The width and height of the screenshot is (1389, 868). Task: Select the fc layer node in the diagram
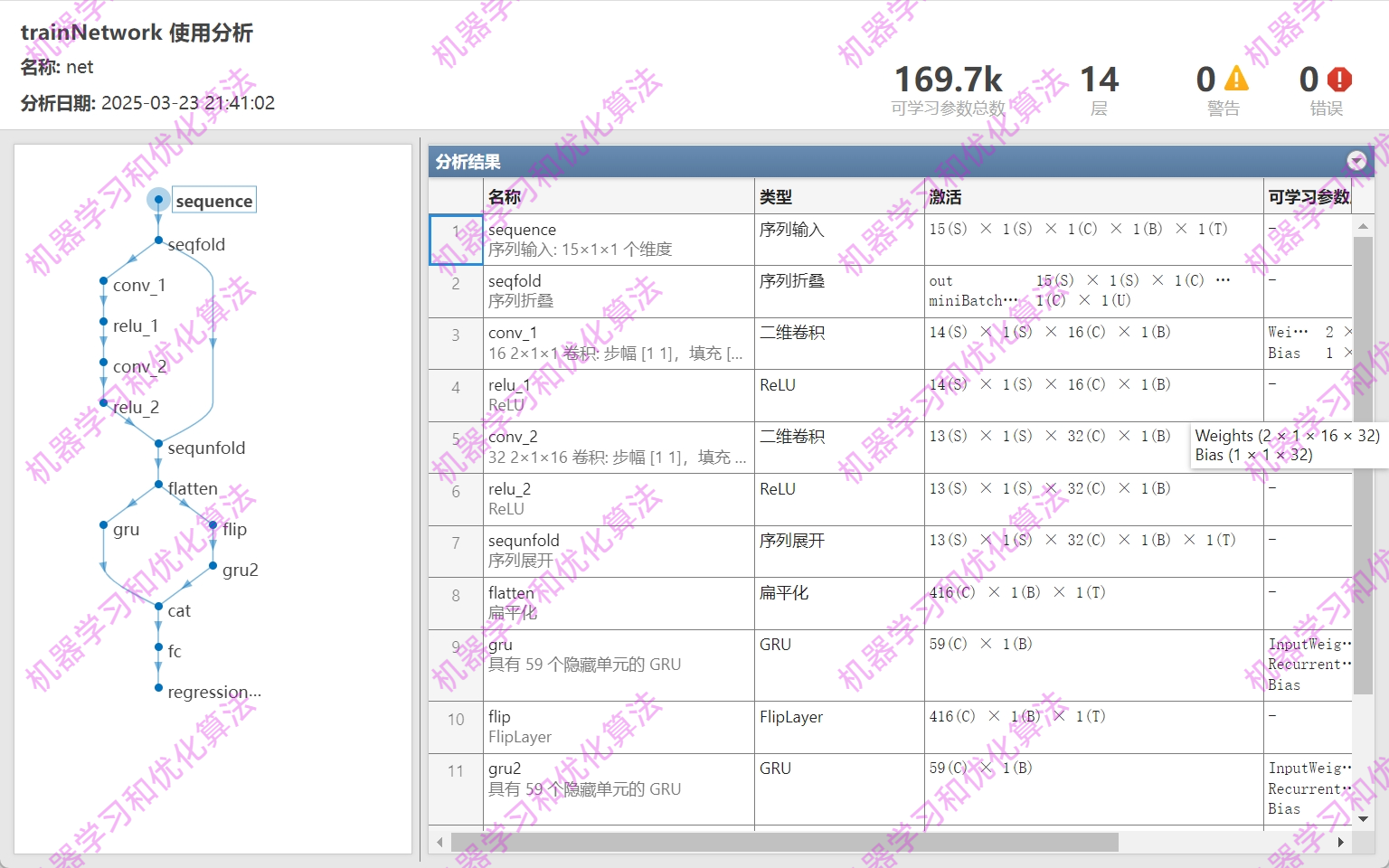[173, 651]
